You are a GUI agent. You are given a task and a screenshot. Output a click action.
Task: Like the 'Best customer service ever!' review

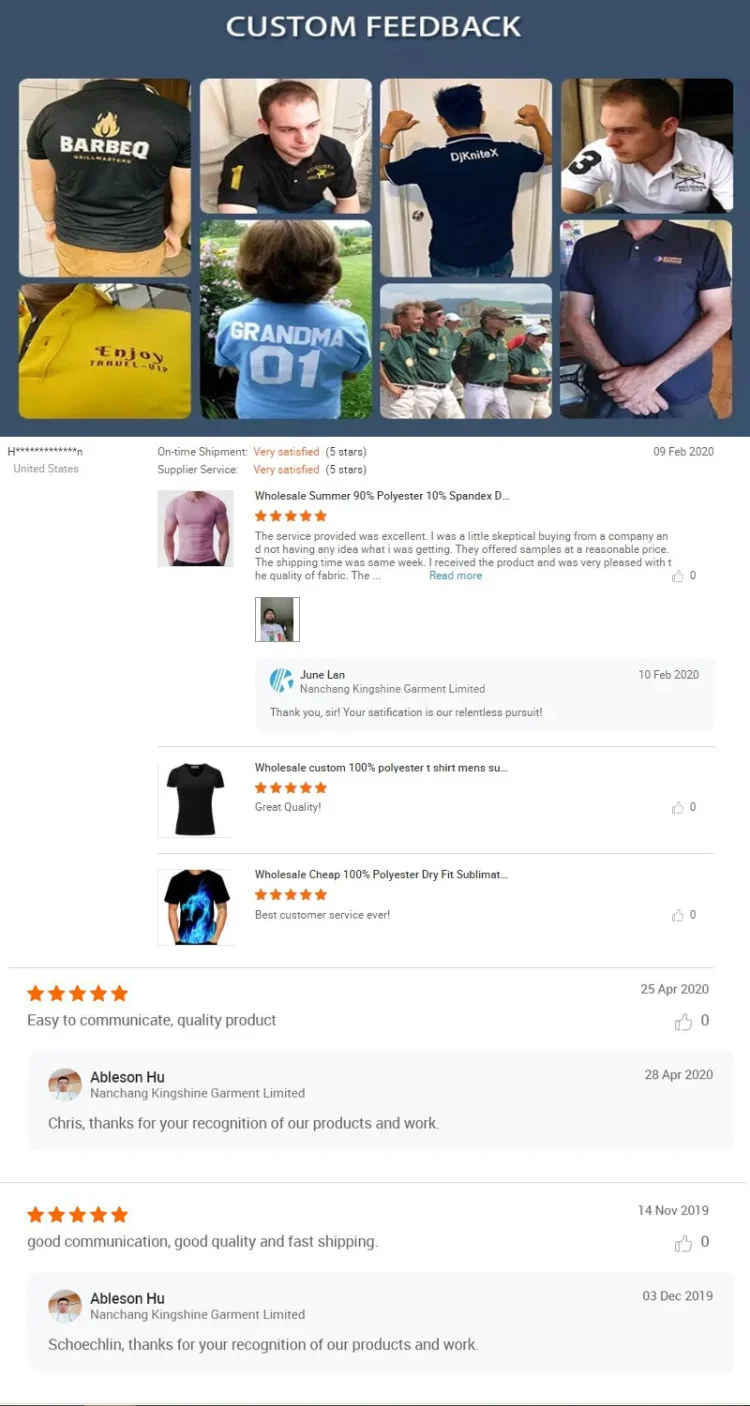(678, 915)
